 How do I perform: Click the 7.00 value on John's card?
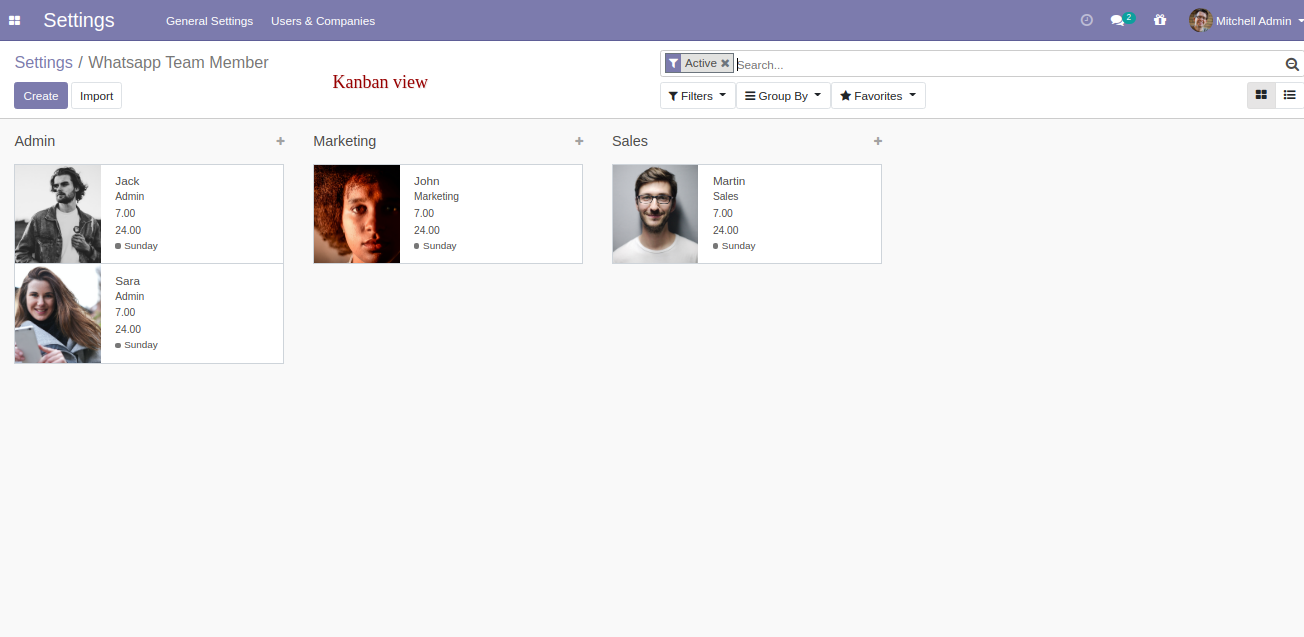click(424, 213)
